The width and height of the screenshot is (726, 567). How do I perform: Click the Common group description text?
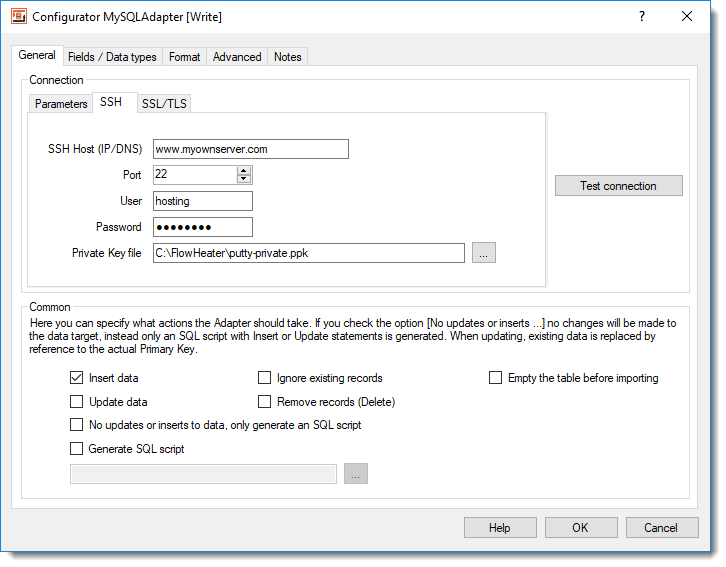point(353,336)
